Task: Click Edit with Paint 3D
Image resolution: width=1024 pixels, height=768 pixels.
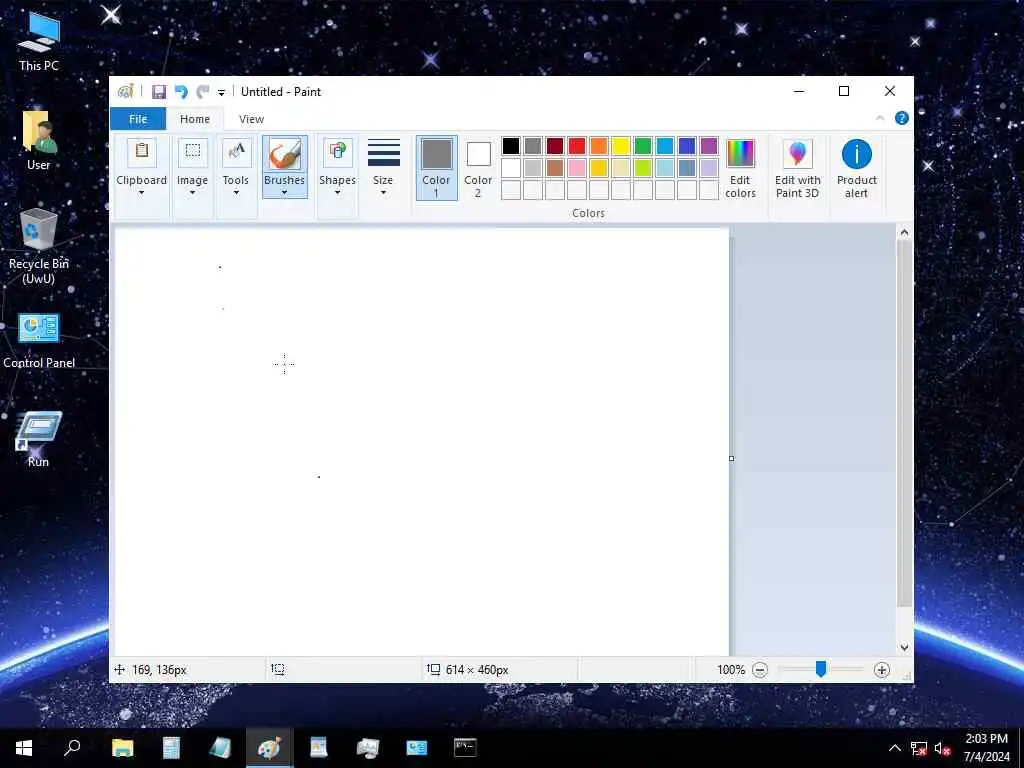Action: 797,168
